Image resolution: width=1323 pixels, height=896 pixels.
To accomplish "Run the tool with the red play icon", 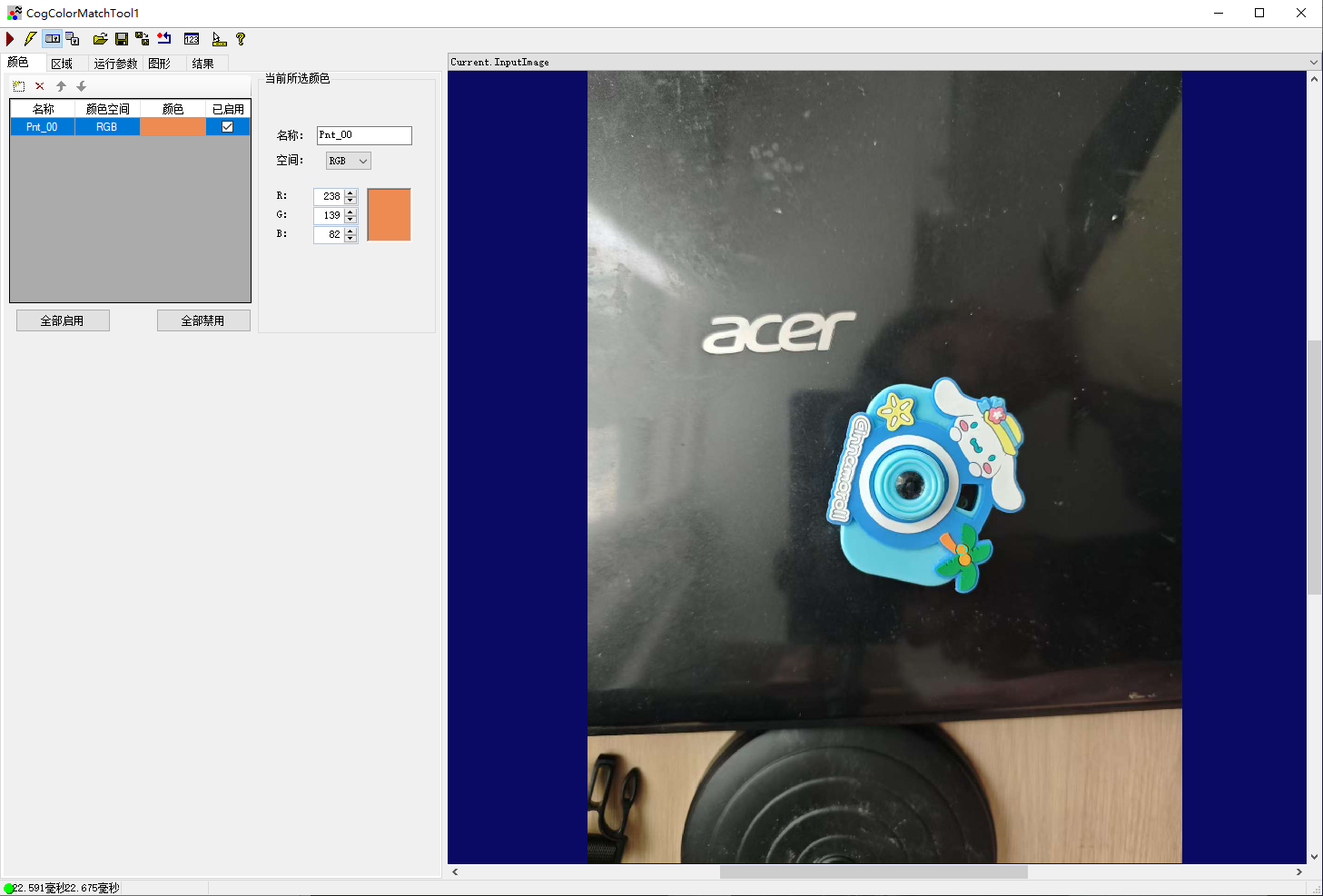I will click(x=10, y=39).
